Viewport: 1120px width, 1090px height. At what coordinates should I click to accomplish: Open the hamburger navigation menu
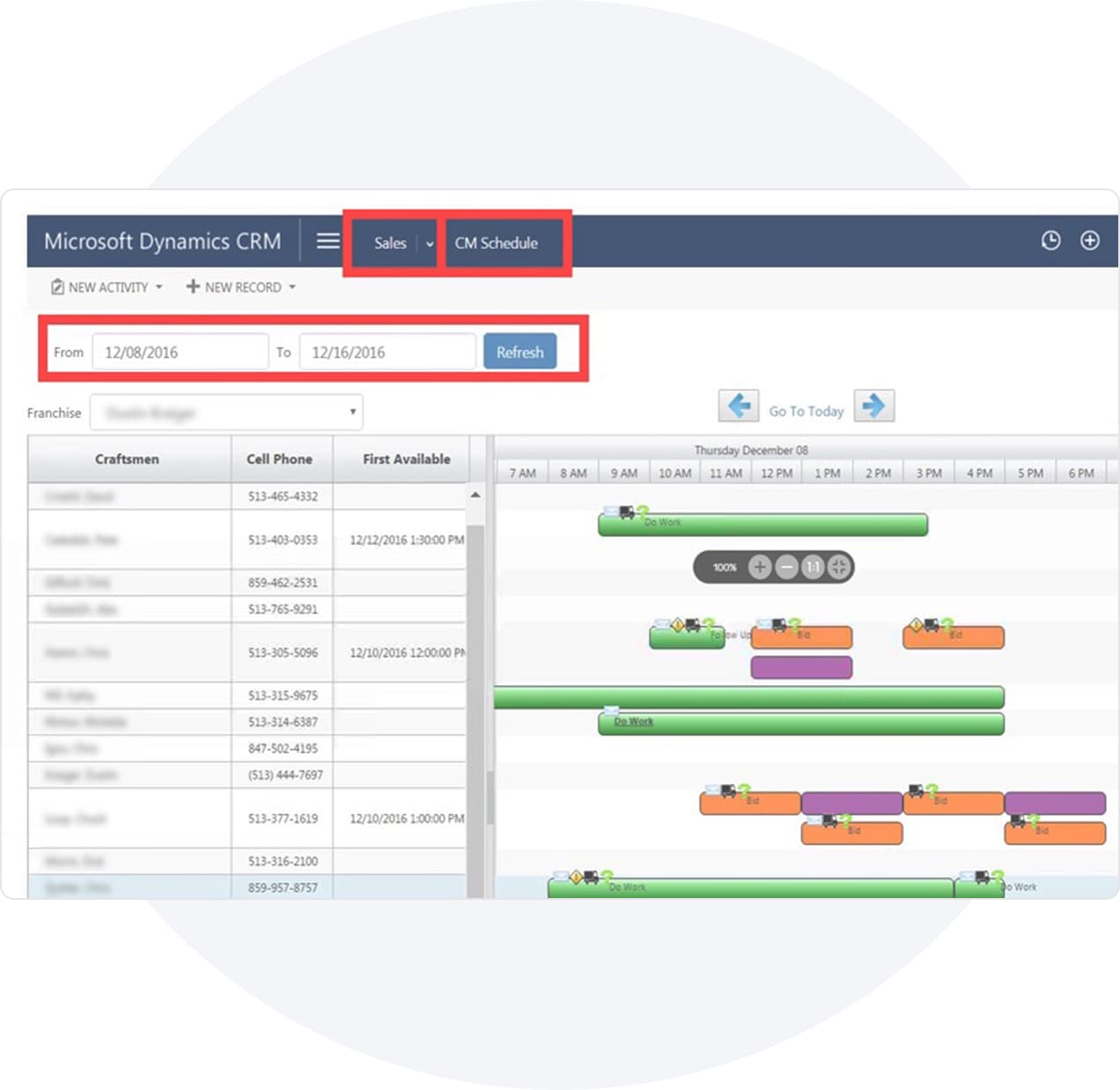click(328, 241)
